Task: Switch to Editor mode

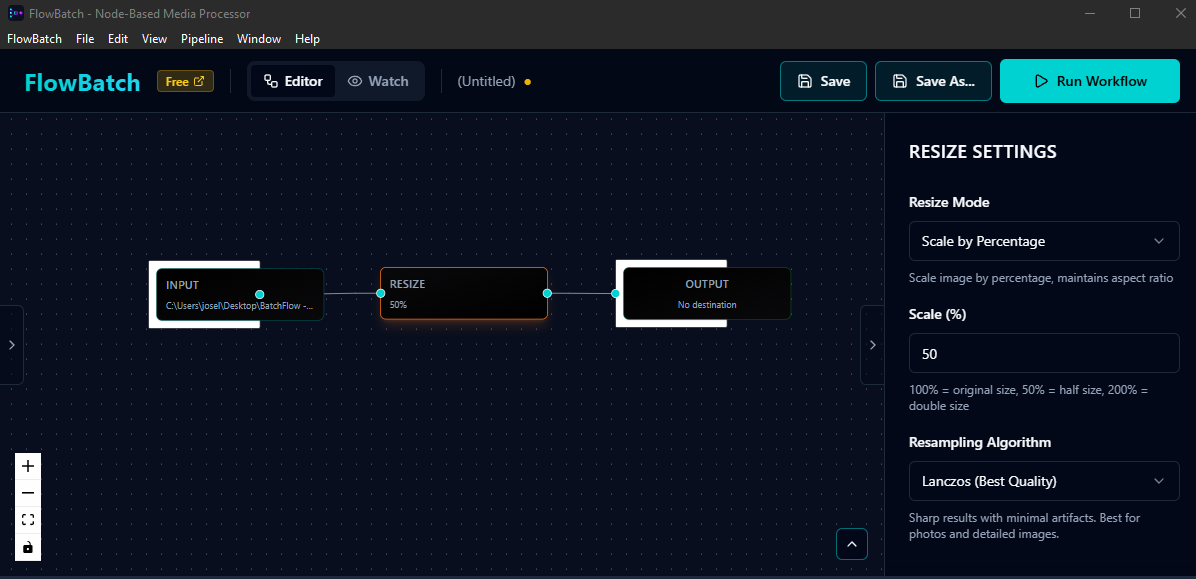Action: click(x=293, y=81)
